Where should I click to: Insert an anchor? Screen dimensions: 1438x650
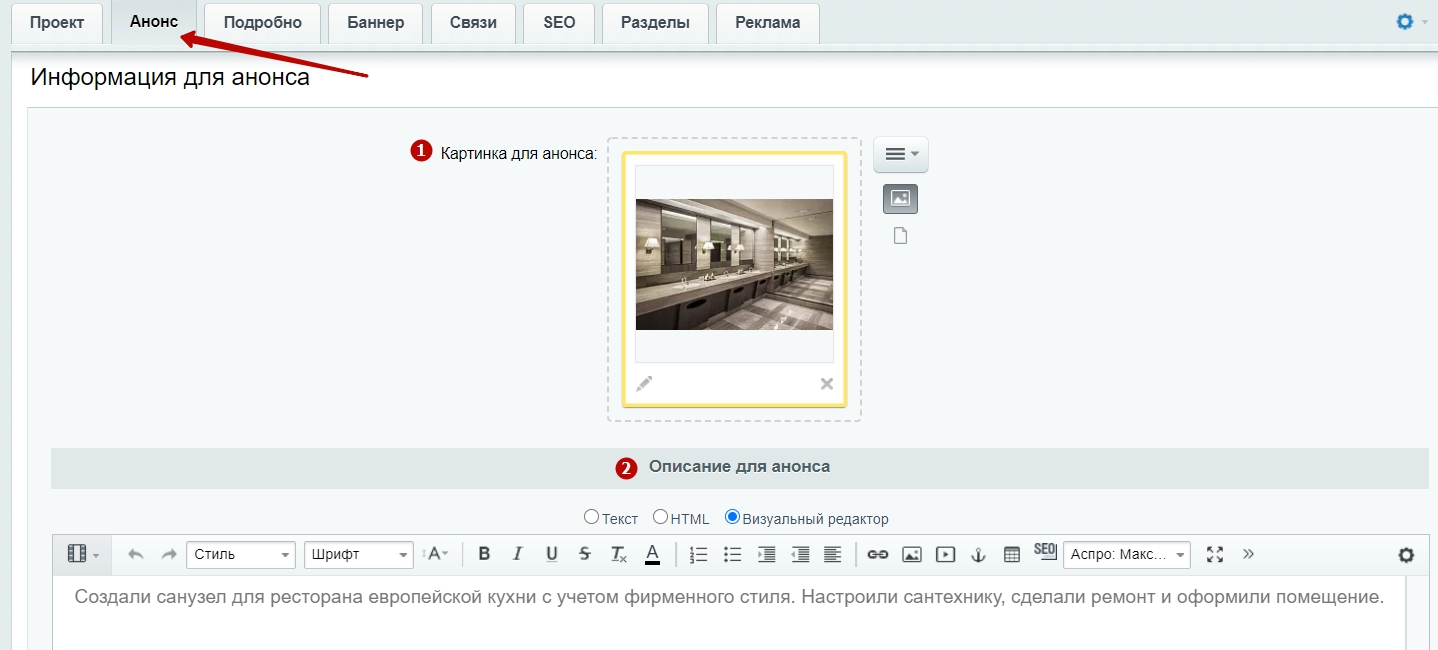[x=979, y=554]
